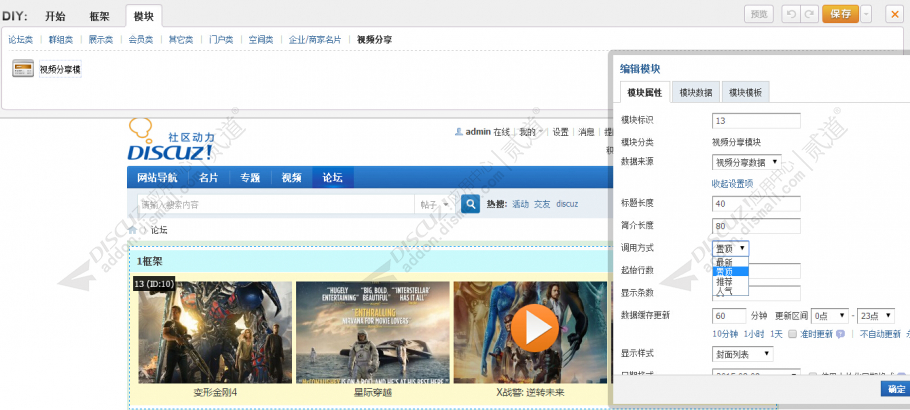This screenshot has height=410, width=910.
Task: Click the redo arrow in DIY toolbar
Action: coord(809,15)
